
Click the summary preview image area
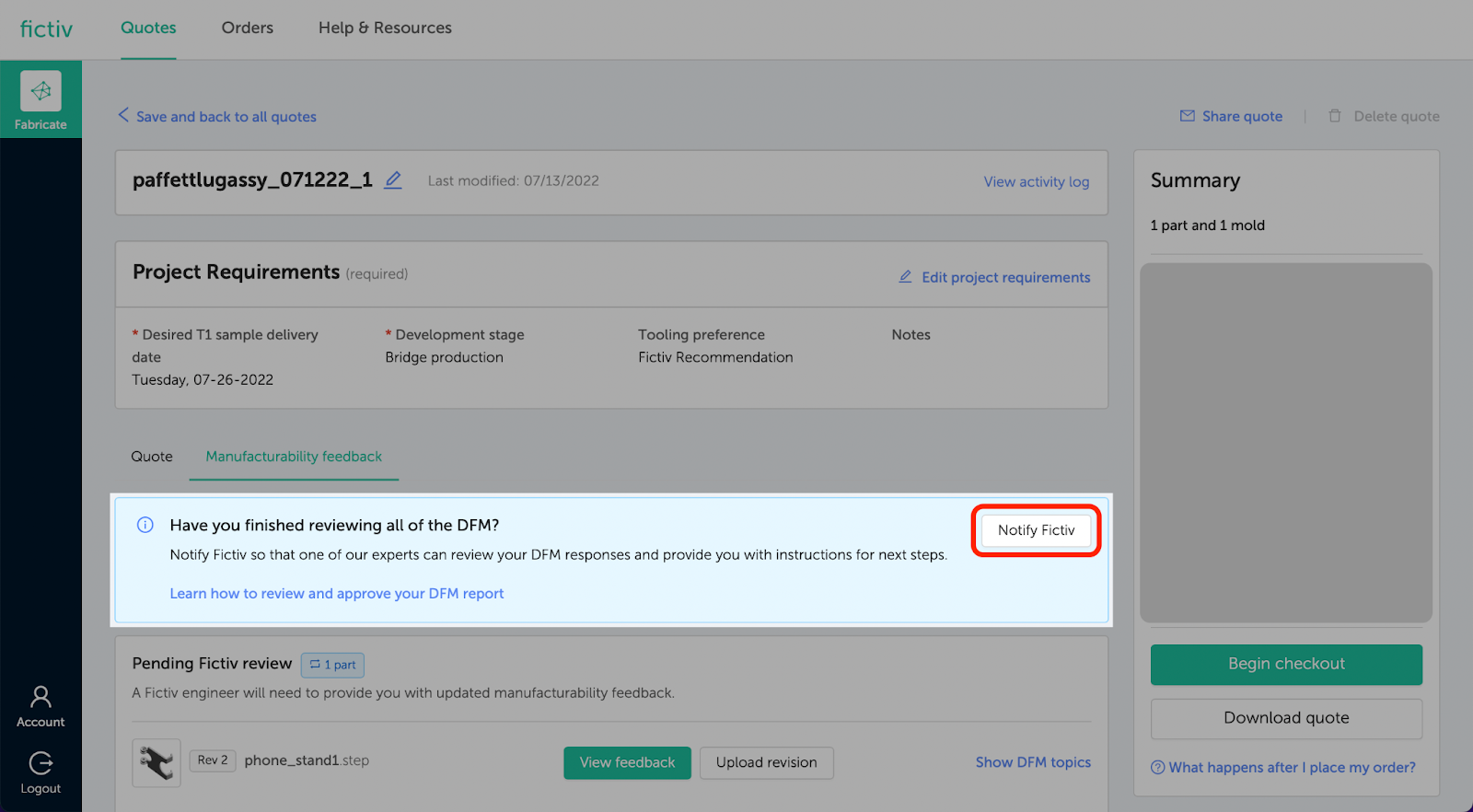1286,443
